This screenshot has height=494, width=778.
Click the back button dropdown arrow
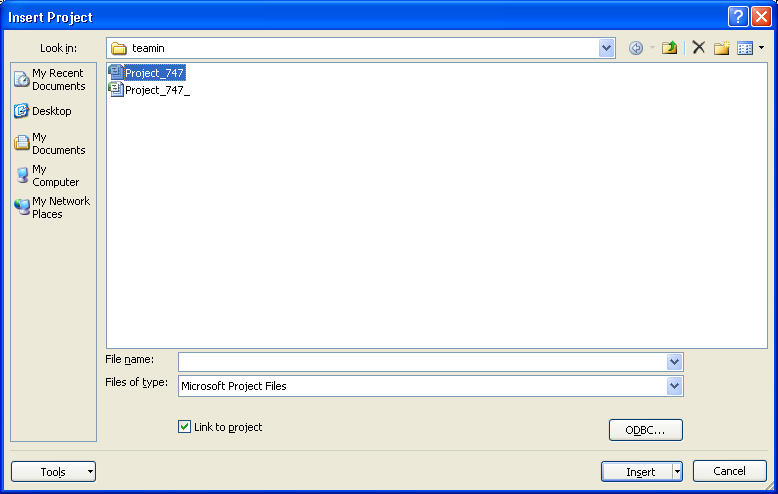[652, 48]
